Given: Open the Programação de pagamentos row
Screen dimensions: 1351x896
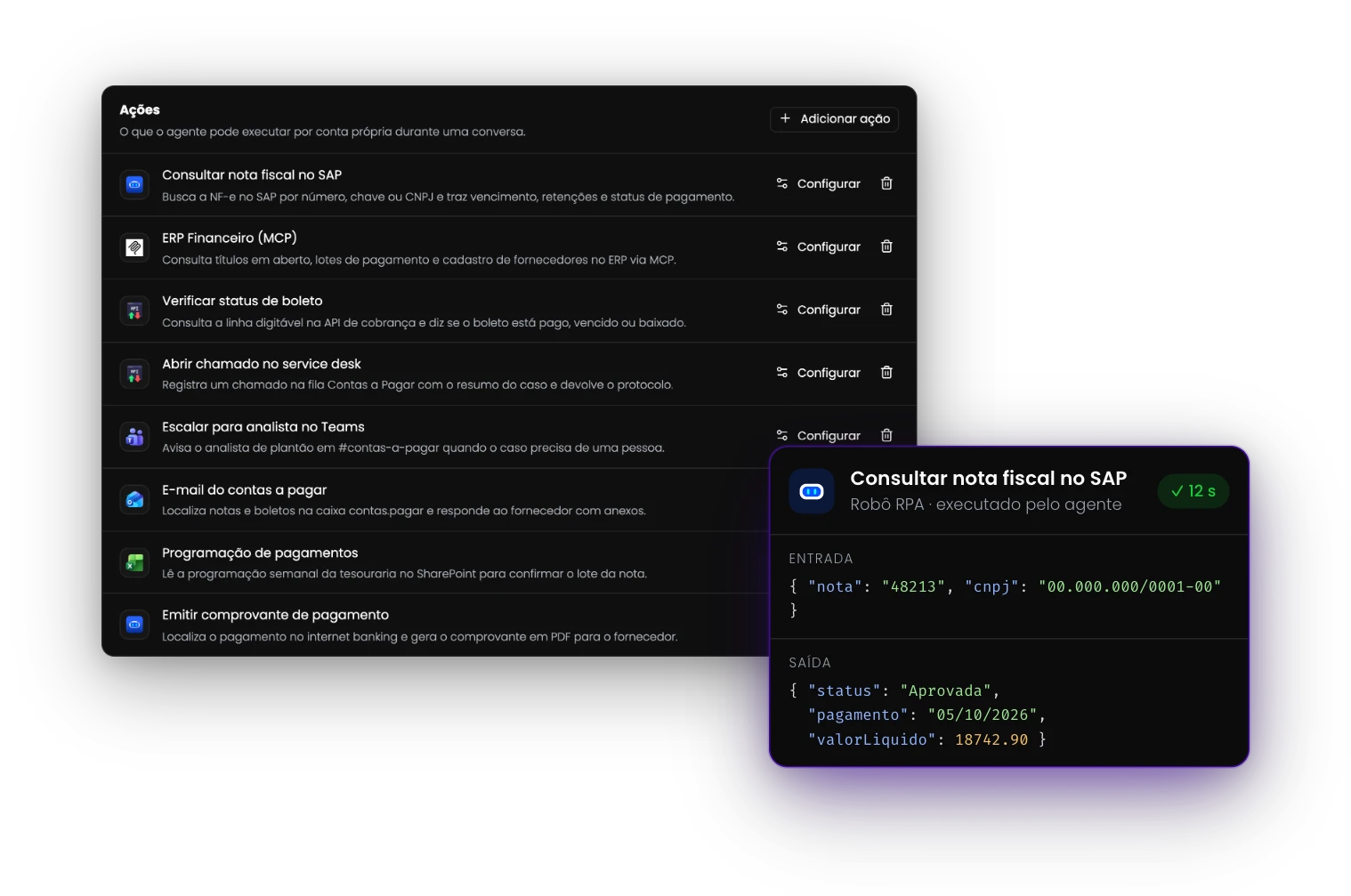Looking at the screenshot, I should point(436,562).
